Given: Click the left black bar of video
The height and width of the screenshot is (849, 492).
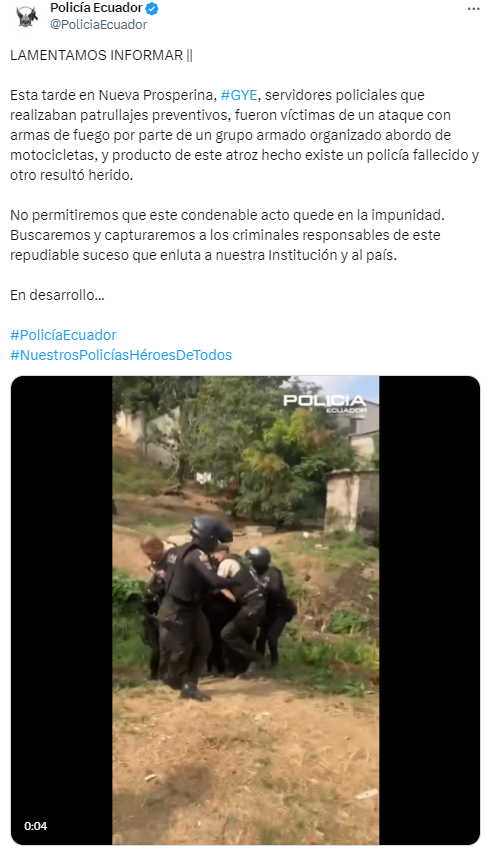Looking at the screenshot, I should (62, 610).
